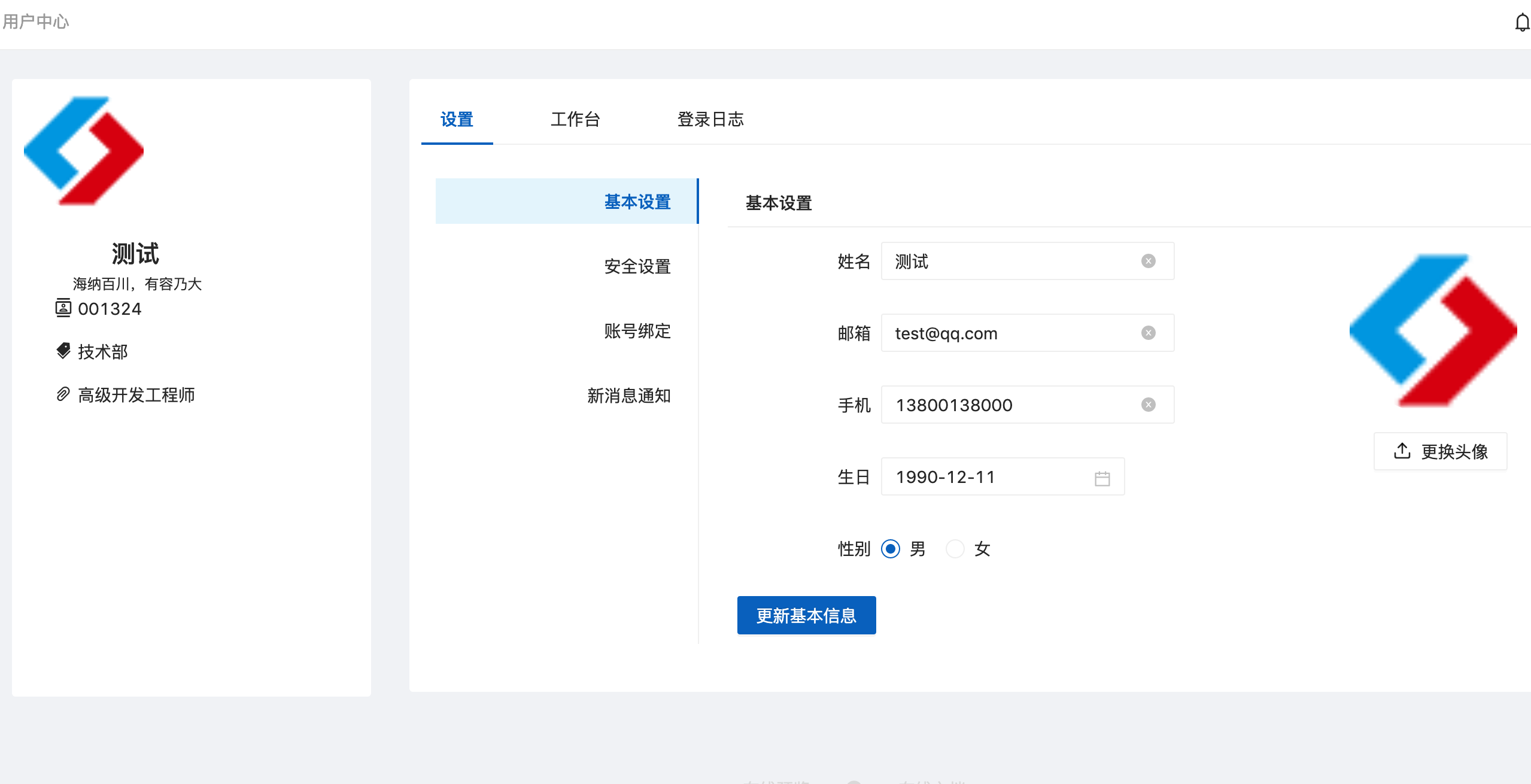Click the notification bell icon
1531x784 pixels.
click(1522, 23)
